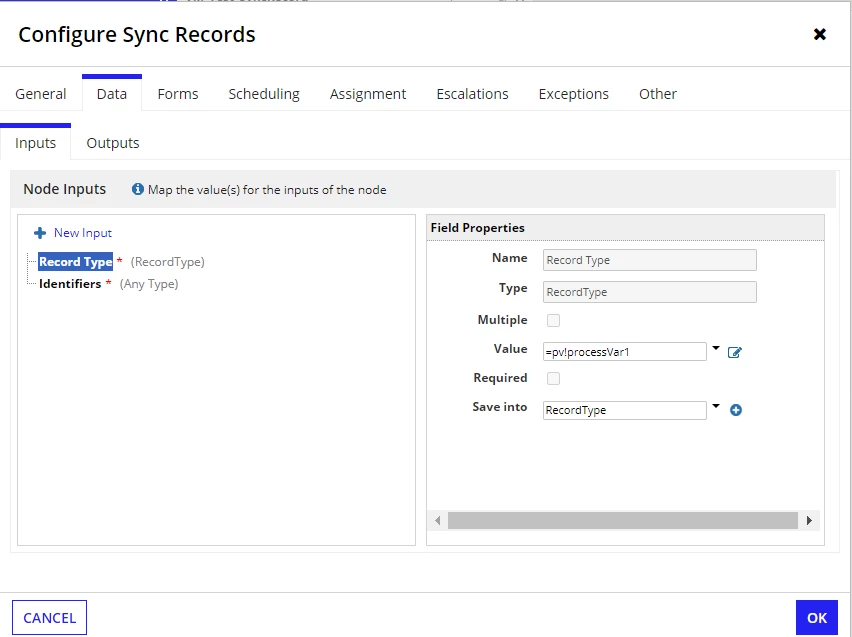Click the Save into field RecordType
Screen dimensions: 852x637
624,410
